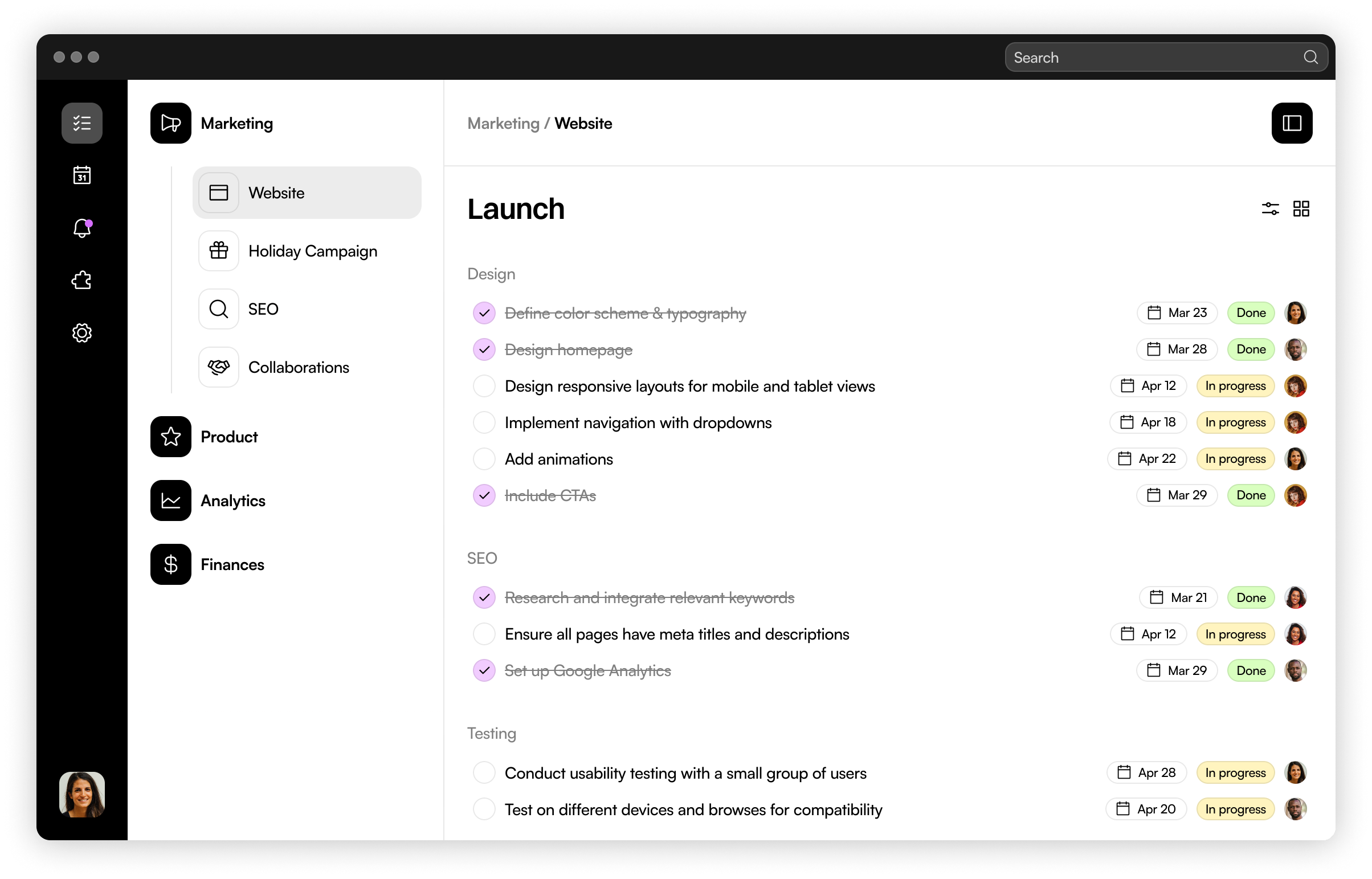This screenshot has width=1372, height=879.
Task: Change 'Done' status on 'Include CTAs'
Action: [x=1251, y=495]
